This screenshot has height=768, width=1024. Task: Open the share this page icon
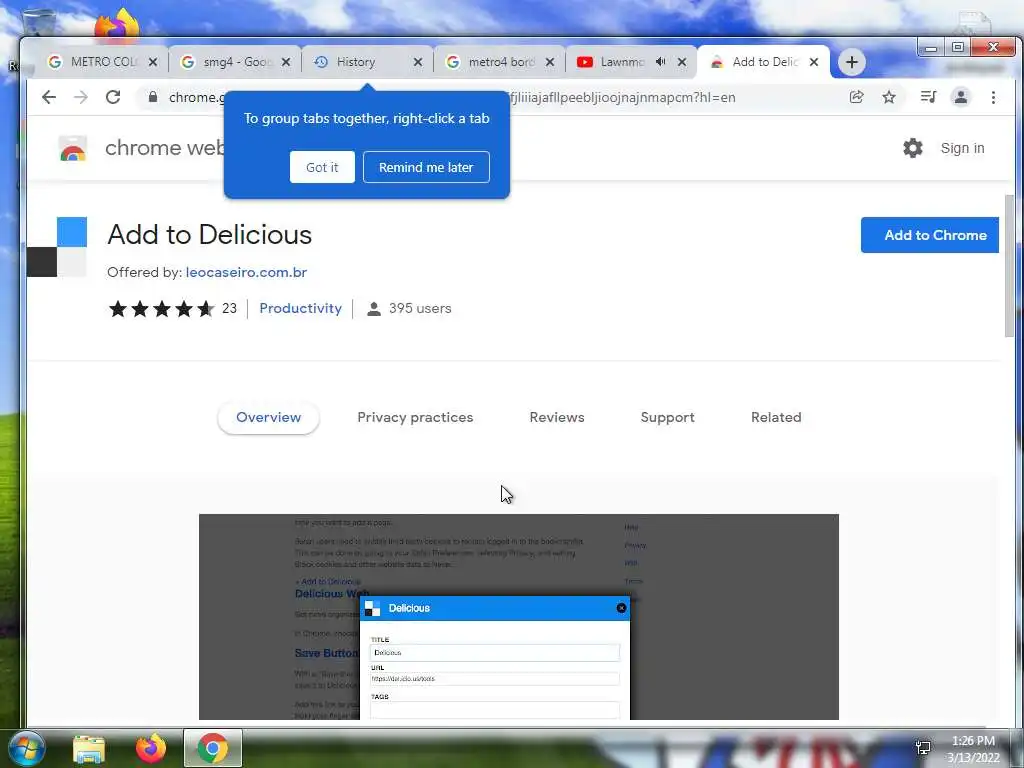[x=856, y=97]
